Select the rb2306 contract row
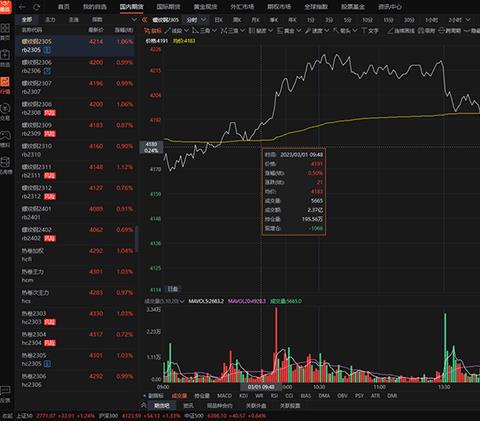The image size is (480, 421). (x=75, y=66)
